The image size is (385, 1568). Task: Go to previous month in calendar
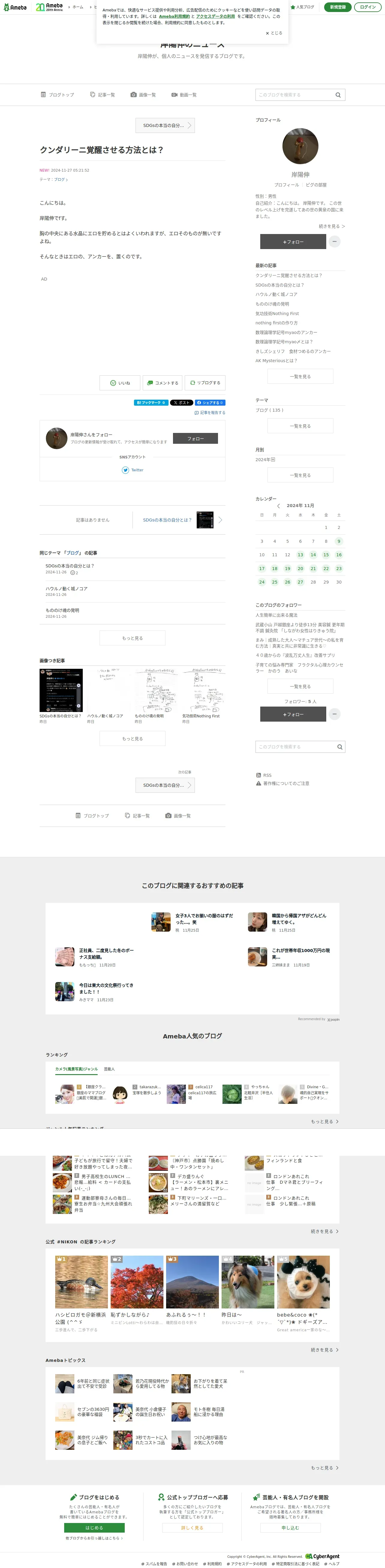tap(279, 506)
